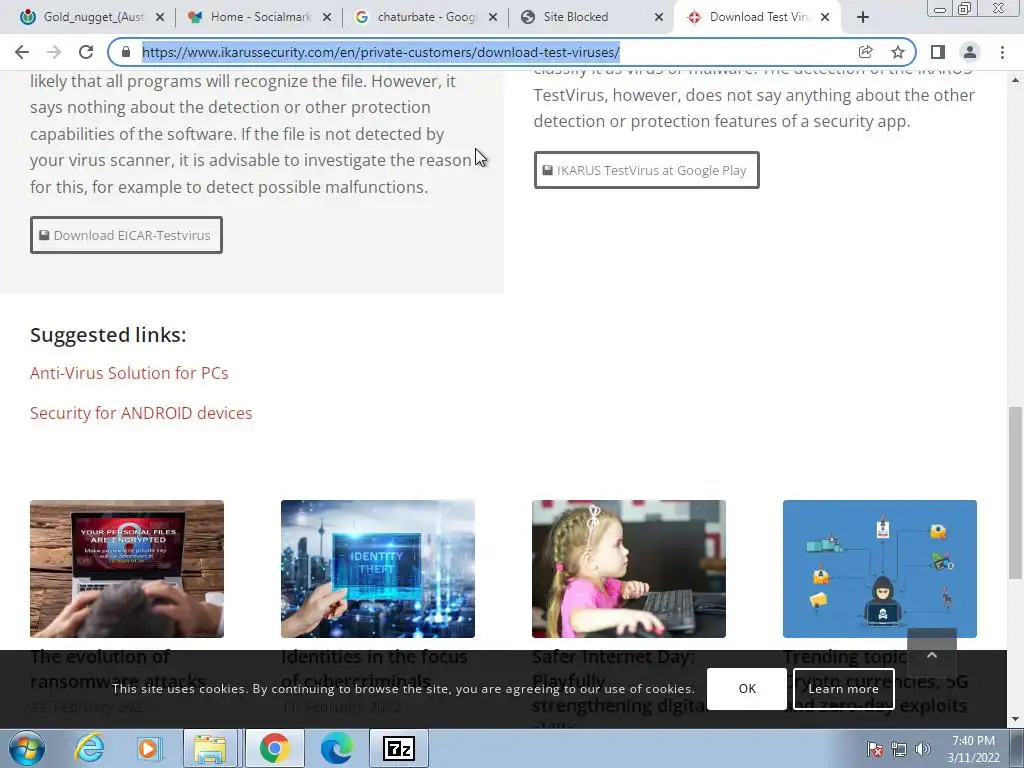Click the scrollbar down arrow
The image size is (1024, 768).
click(x=1015, y=720)
